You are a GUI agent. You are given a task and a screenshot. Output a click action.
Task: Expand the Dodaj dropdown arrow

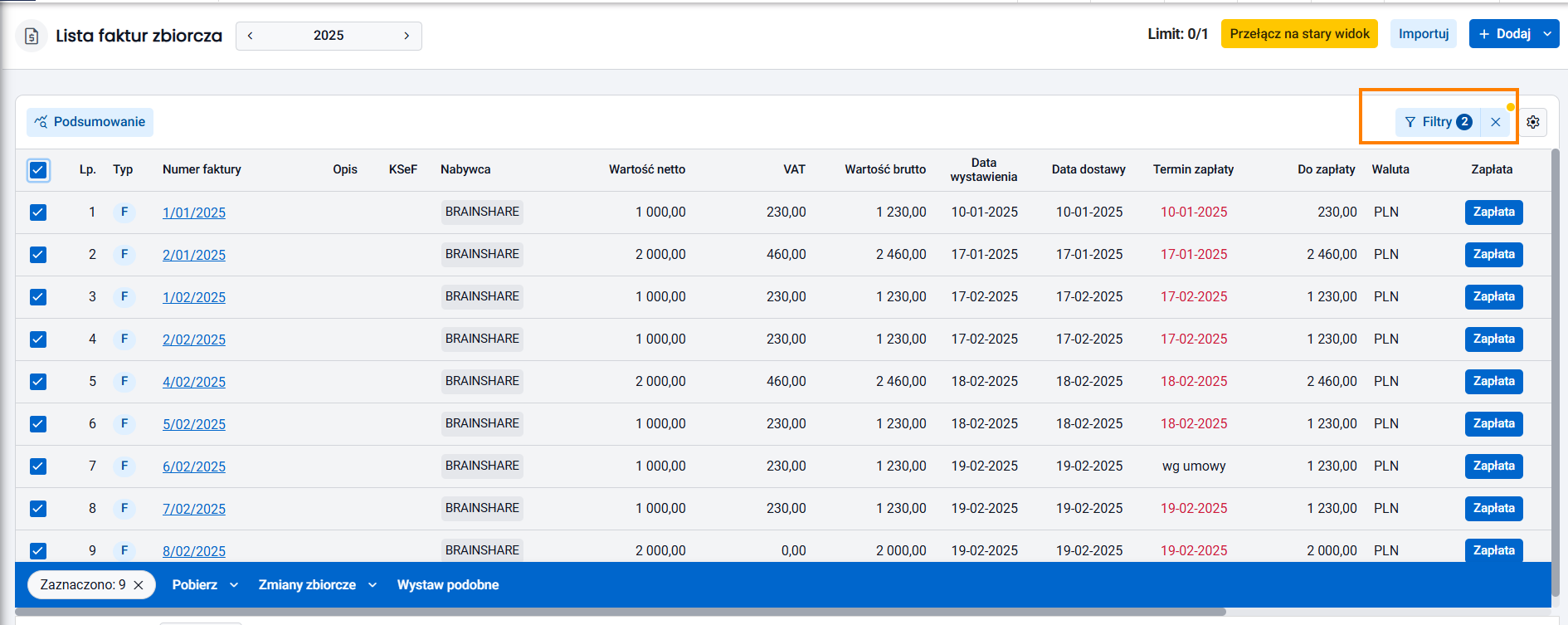tap(1547, 34)
